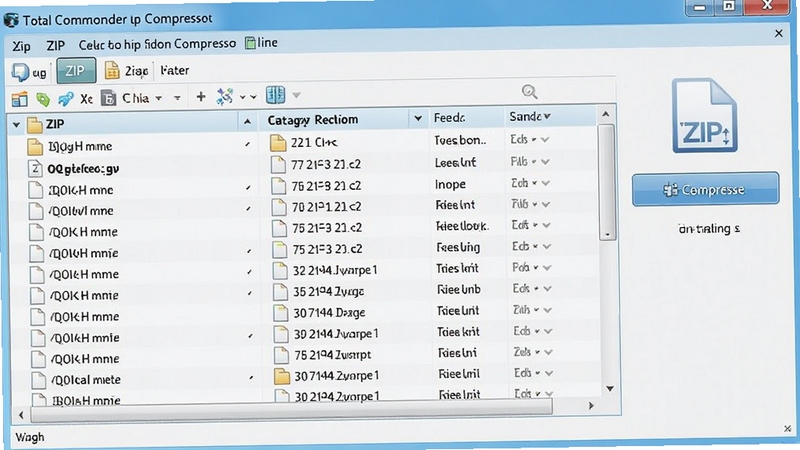Image resolution: width=800 pixels, height=450 pixels.
Task: Click the Chia archive icon
Action: [108, 97]
